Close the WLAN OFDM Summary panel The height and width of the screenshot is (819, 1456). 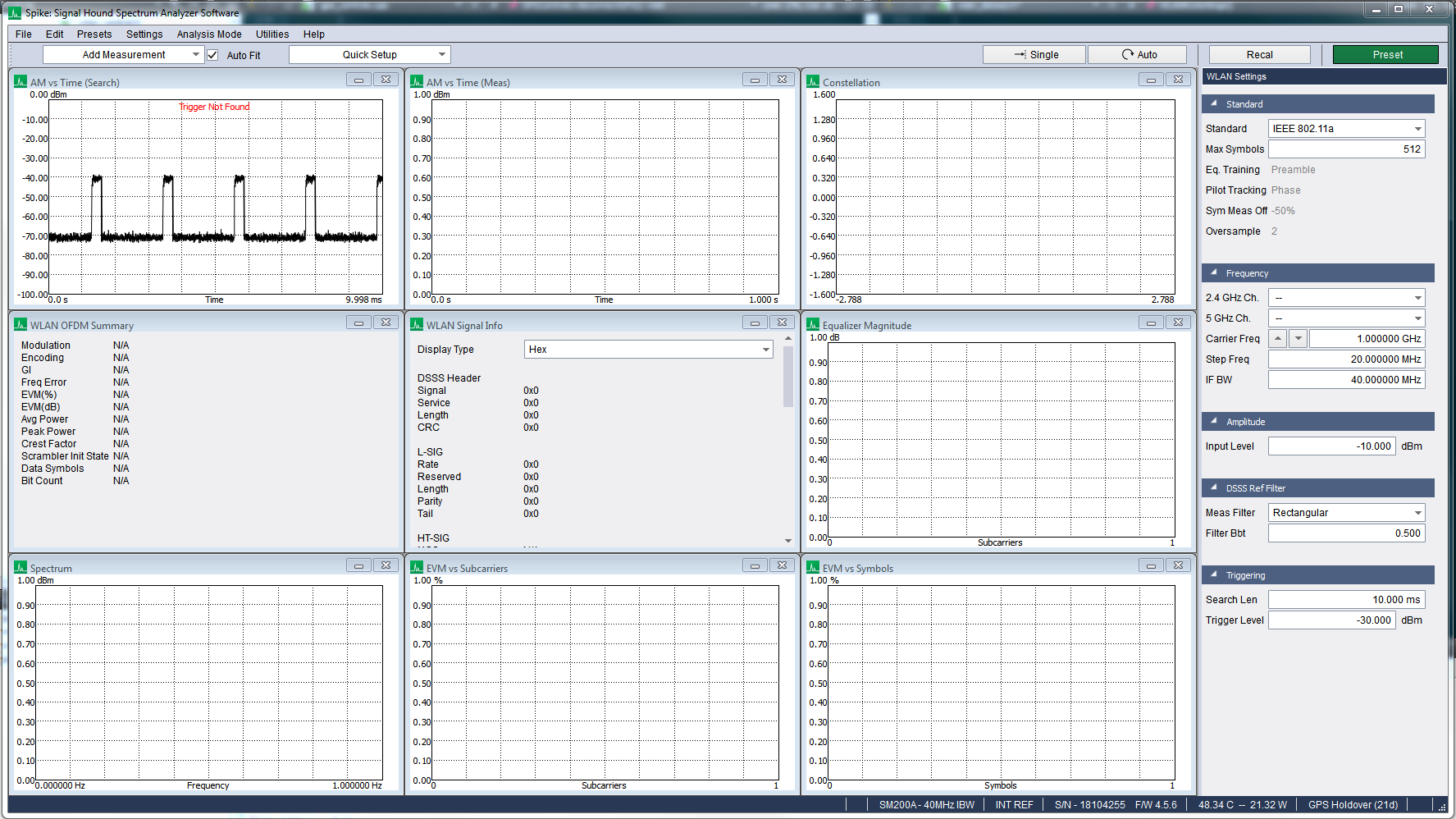(x=386, y=323)
